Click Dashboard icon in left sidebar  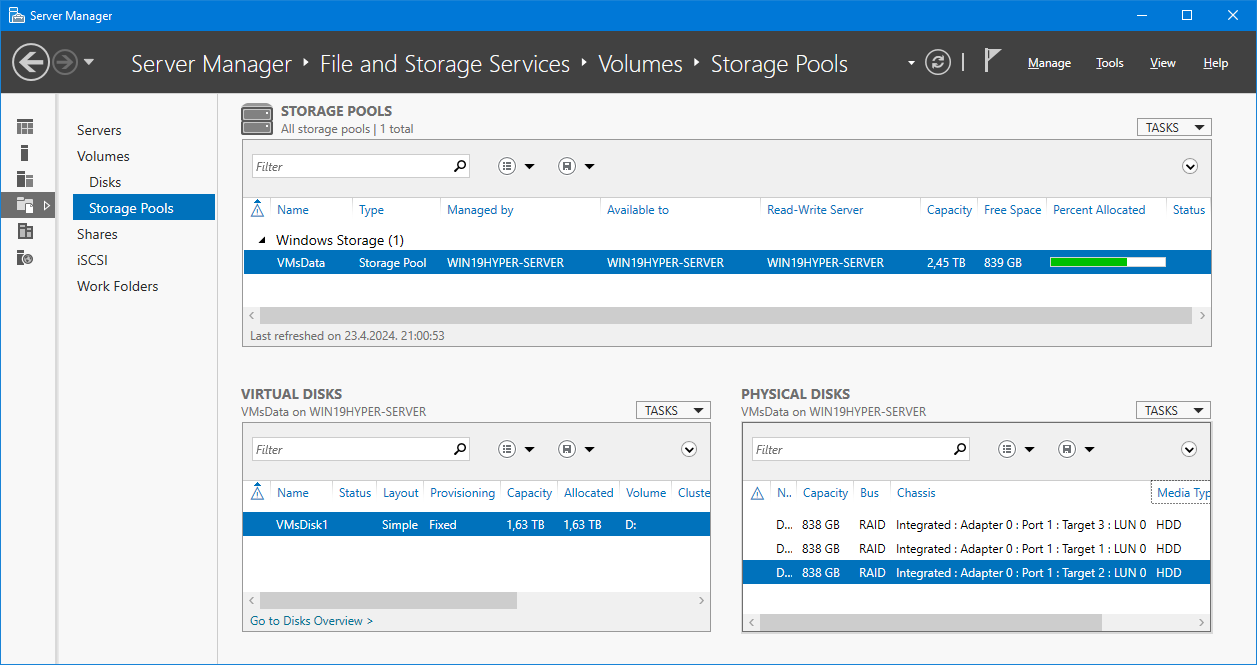pyautogui.click(x=25, y=127)
